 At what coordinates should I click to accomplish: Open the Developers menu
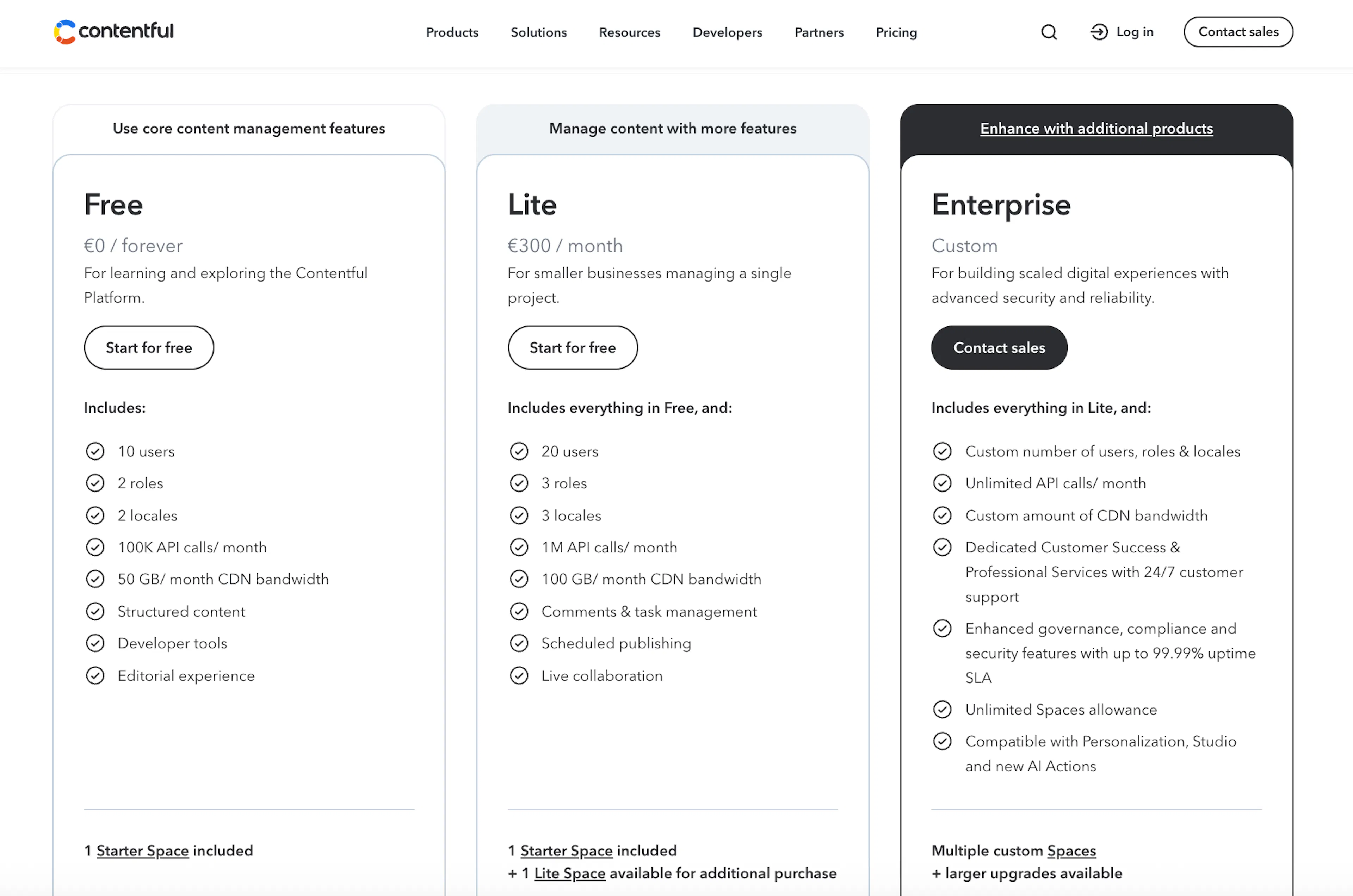pyautogui.click(x=727, y=32)
